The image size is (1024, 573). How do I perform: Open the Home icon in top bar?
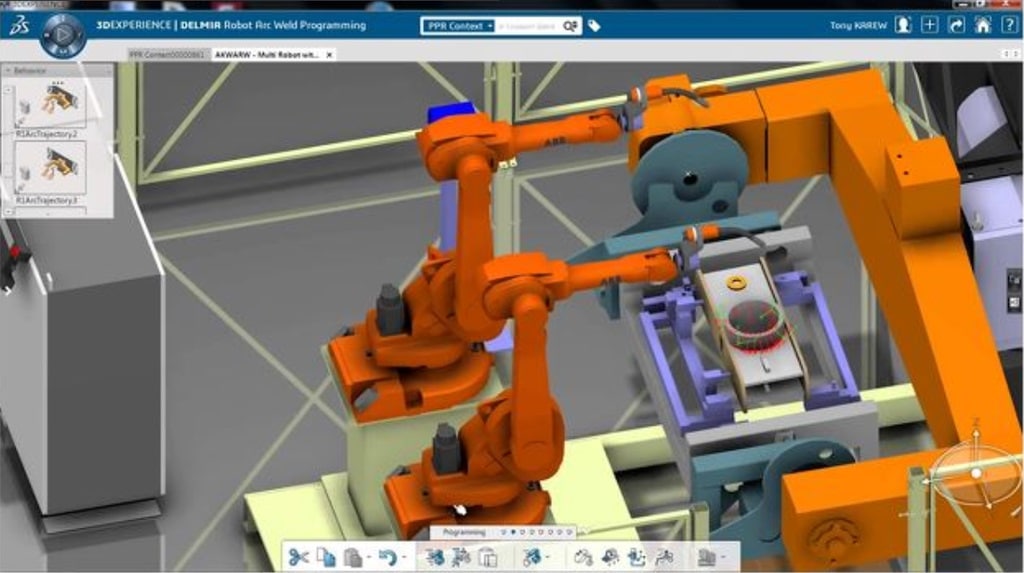(983, 25)
